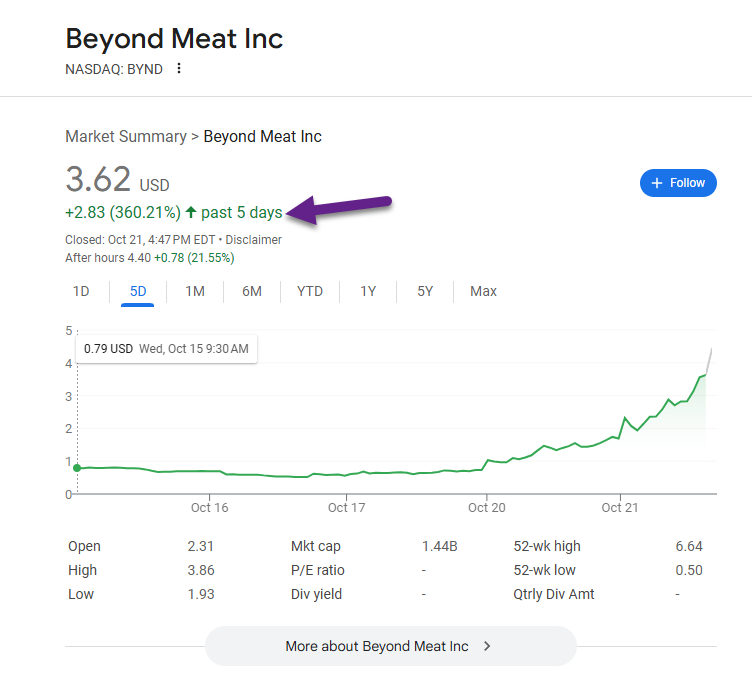Click the Market Summary breadcrumb link

click(x=126, y=136)
